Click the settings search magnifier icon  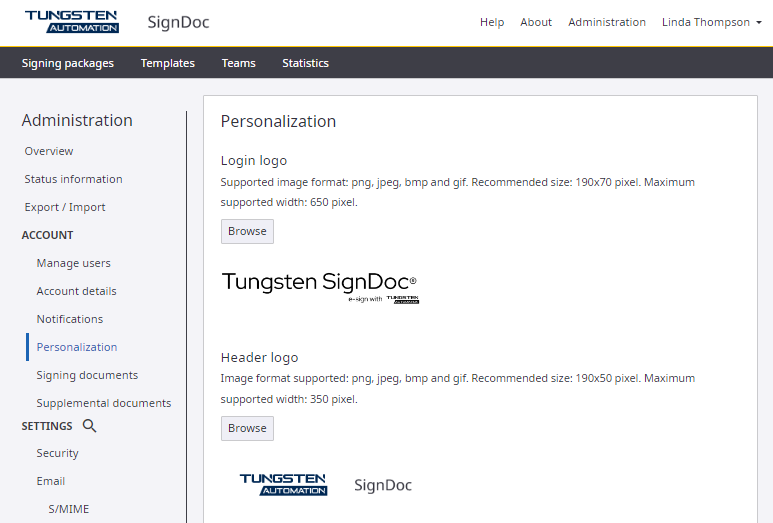tap(89, 426)
